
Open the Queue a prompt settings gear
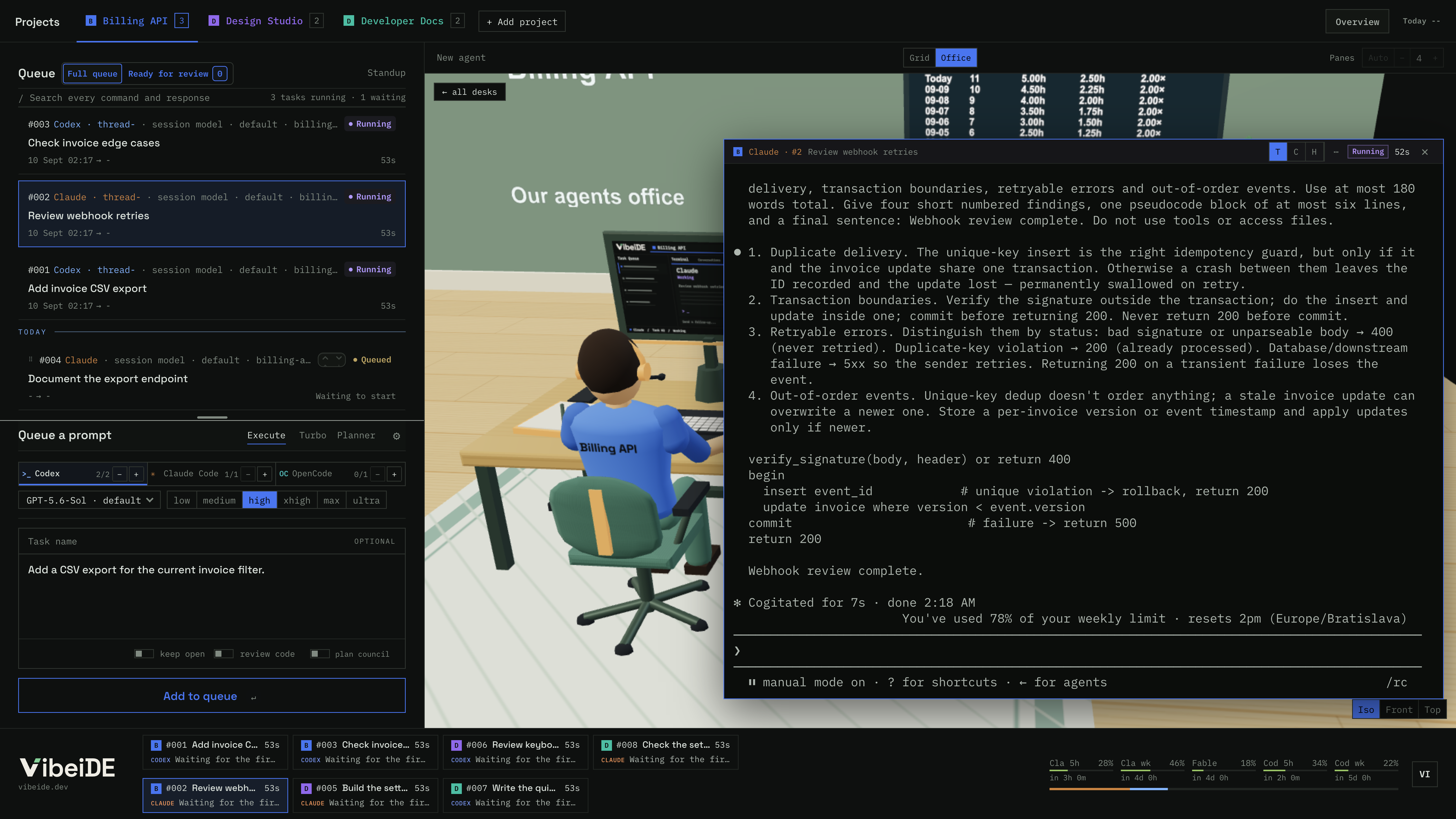(x=396, y=436)
